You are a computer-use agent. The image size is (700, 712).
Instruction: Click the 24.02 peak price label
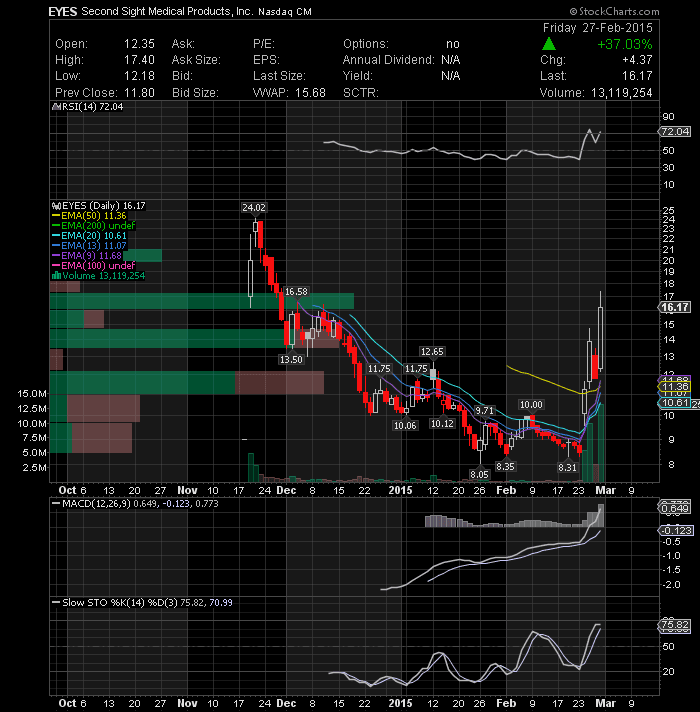pyautogui.click(x=254, y=208)
